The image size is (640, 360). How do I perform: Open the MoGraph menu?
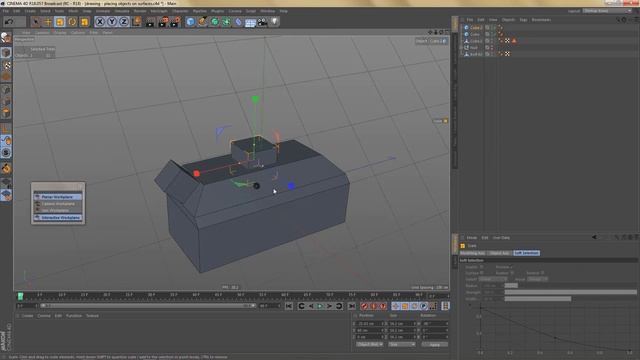pos(159,11)
